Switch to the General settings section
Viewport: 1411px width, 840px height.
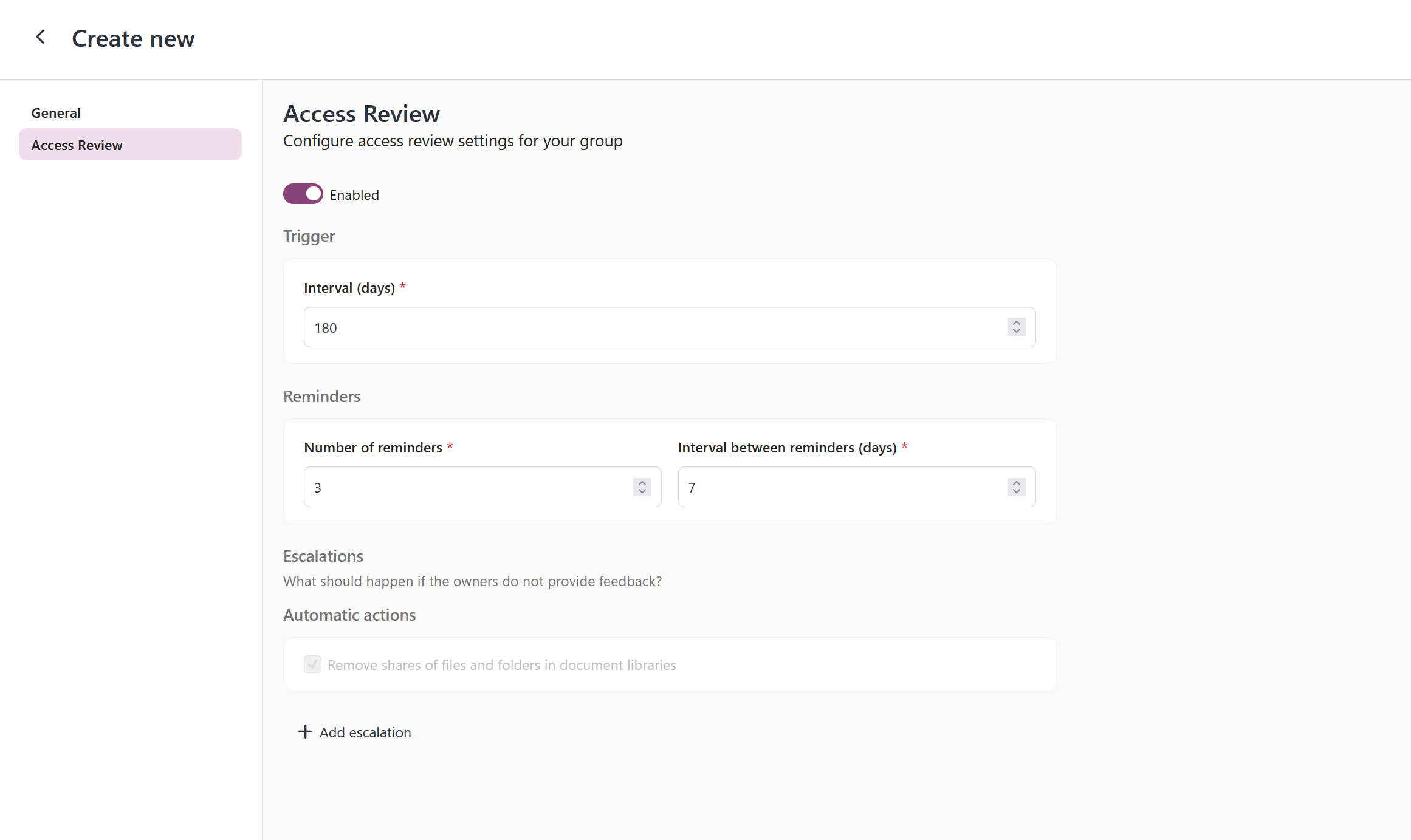click(x=56, y=112)
